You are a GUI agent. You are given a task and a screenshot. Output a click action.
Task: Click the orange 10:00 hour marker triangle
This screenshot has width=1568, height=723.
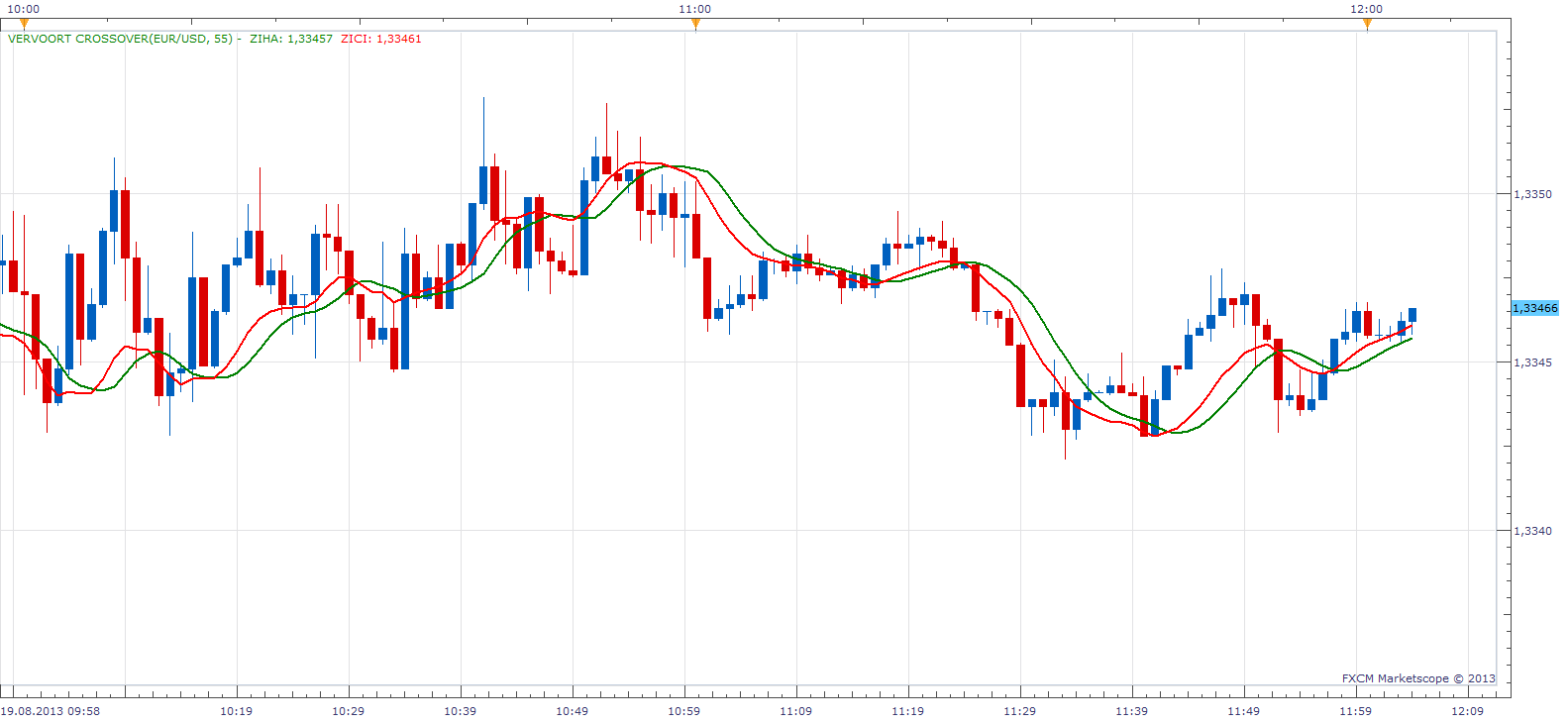(24, 24)
